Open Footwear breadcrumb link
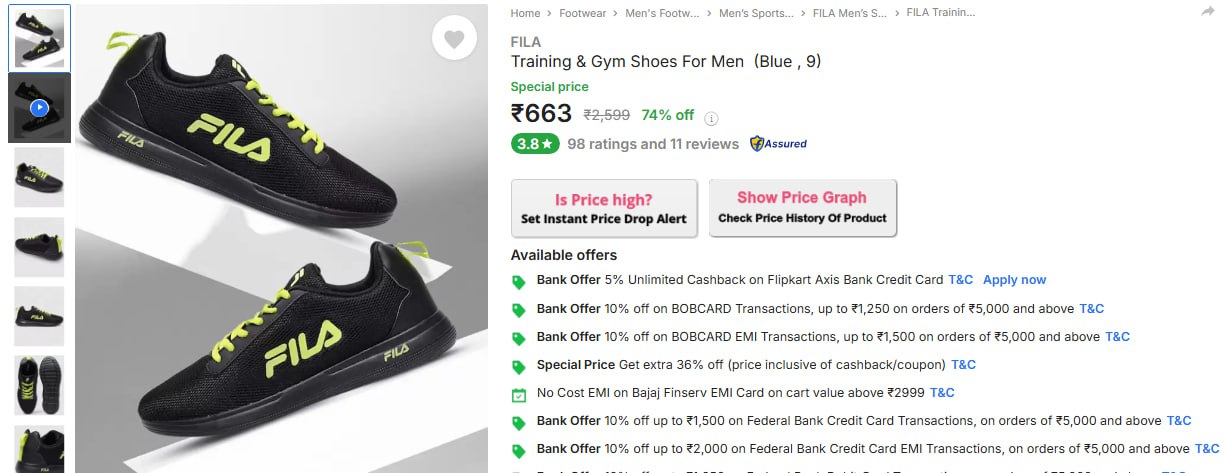Viewport: 1224px width, 473px height. click(x=582, y=13)
